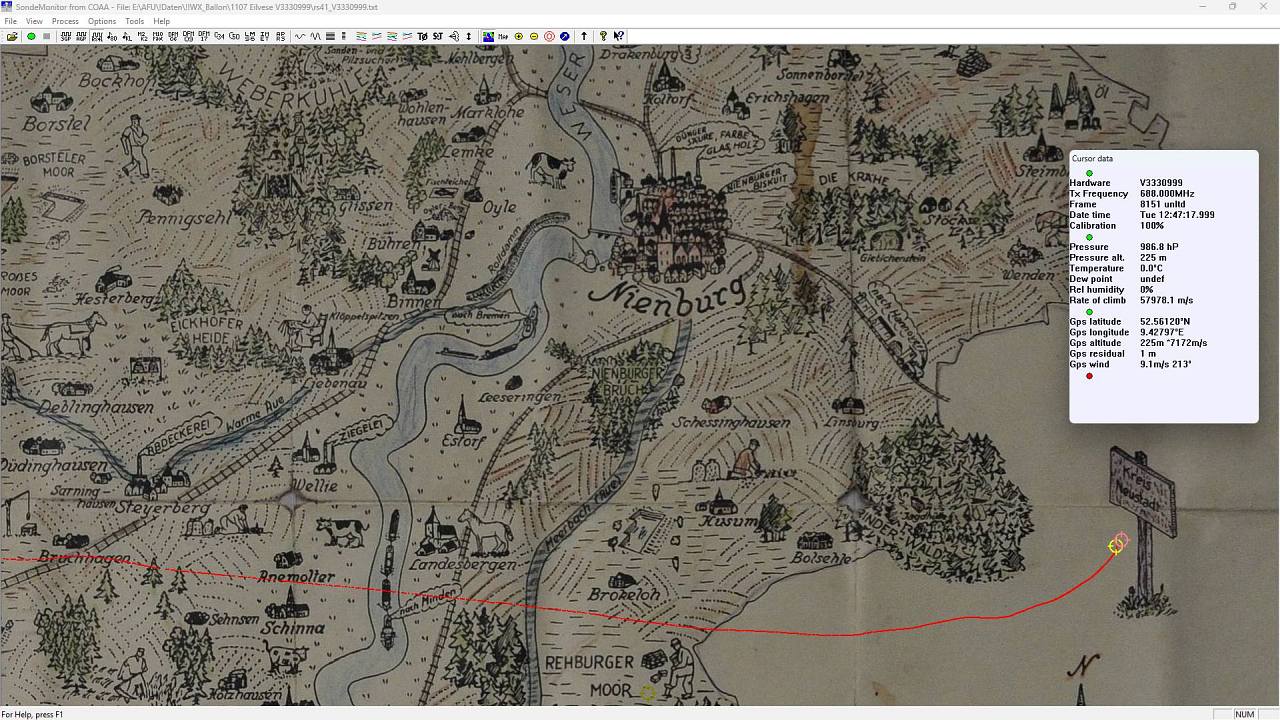Image resolution: width=1280 pixels, height=720 pixels.
Task: Click the yellow key help icon
Action: coord(603,36)
